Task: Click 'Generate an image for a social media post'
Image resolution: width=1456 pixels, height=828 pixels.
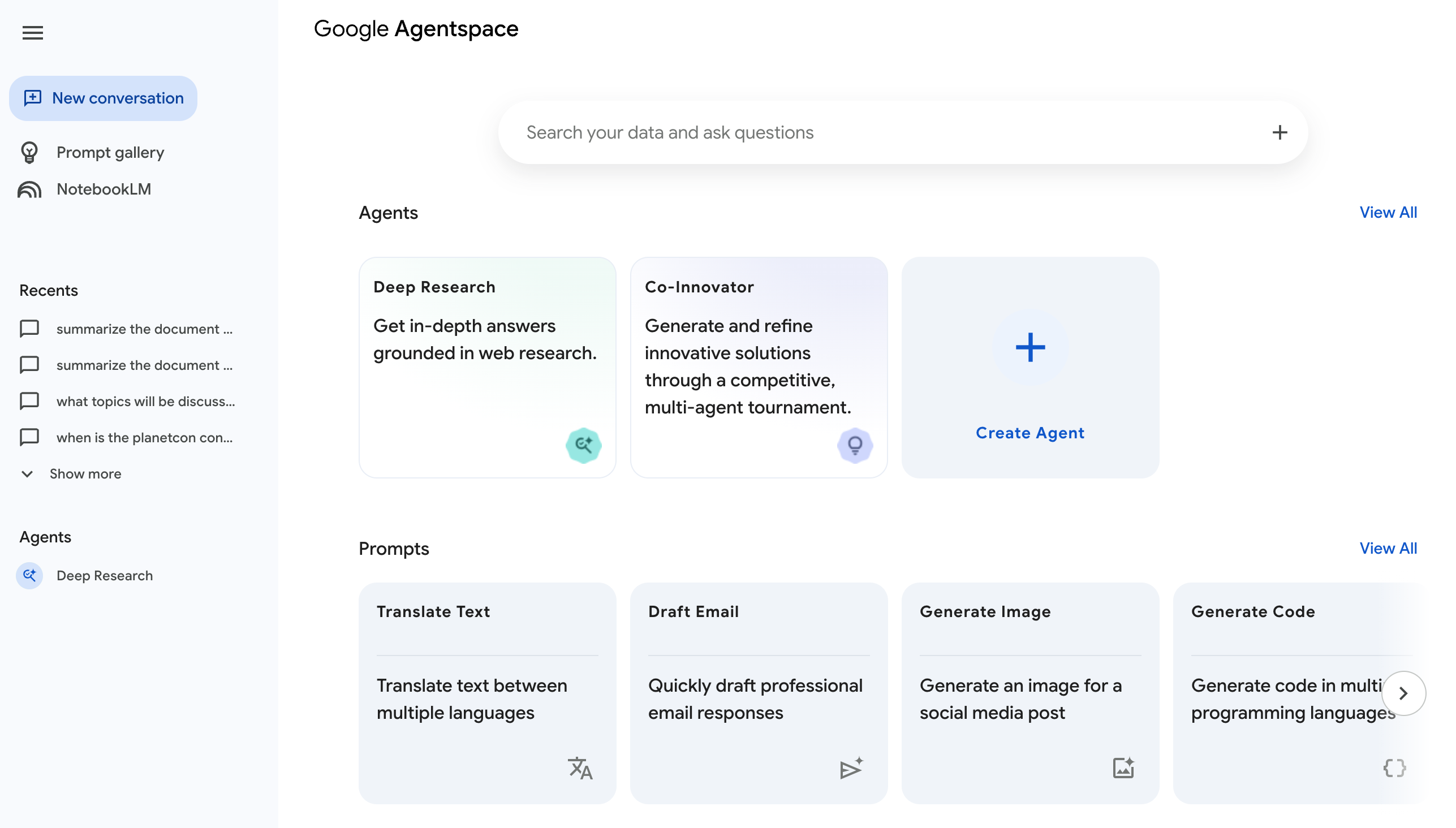Action: pyautogui.click(x=1020, y=700)
